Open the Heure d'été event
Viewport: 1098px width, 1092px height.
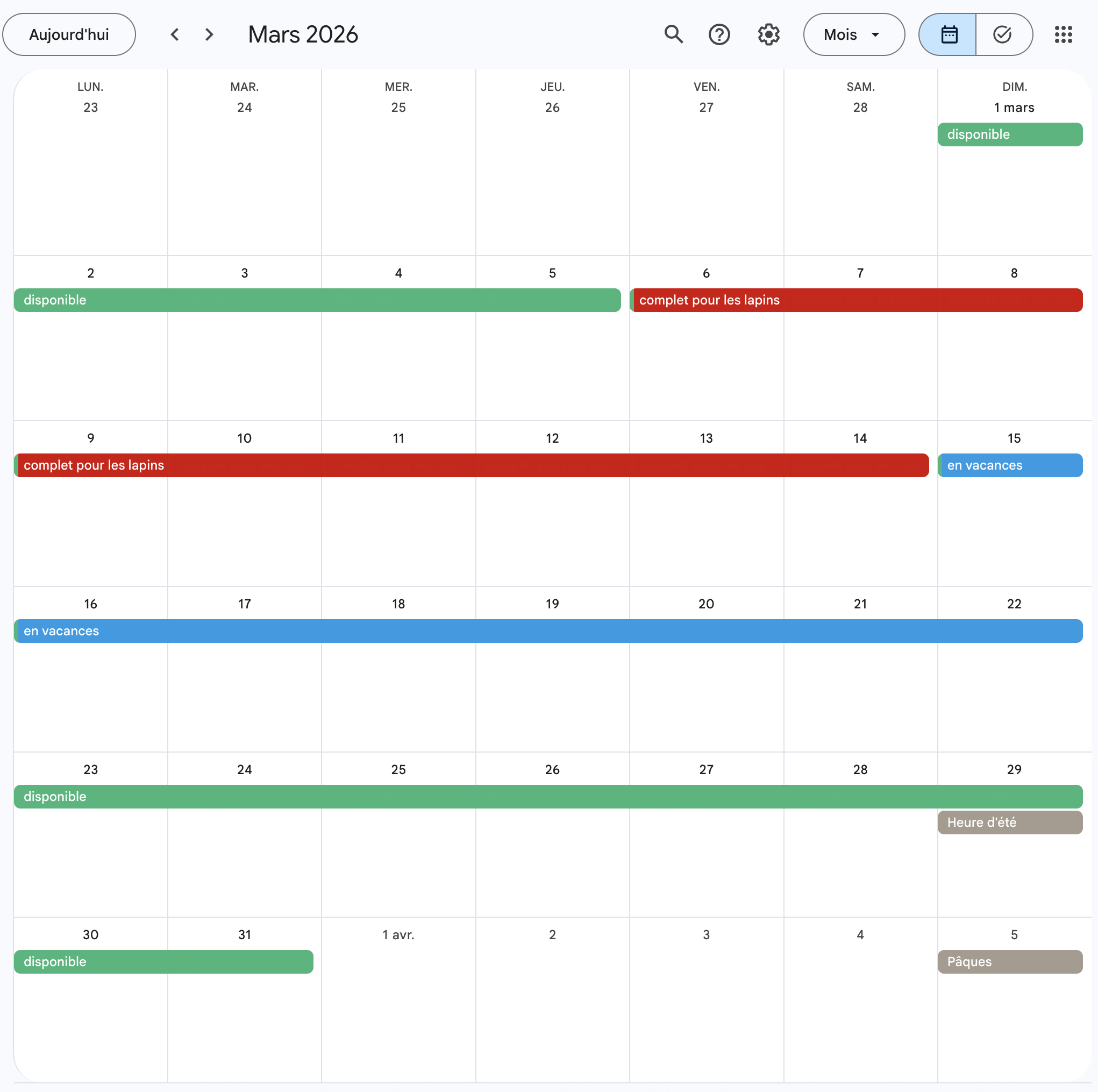(1009, 822)
